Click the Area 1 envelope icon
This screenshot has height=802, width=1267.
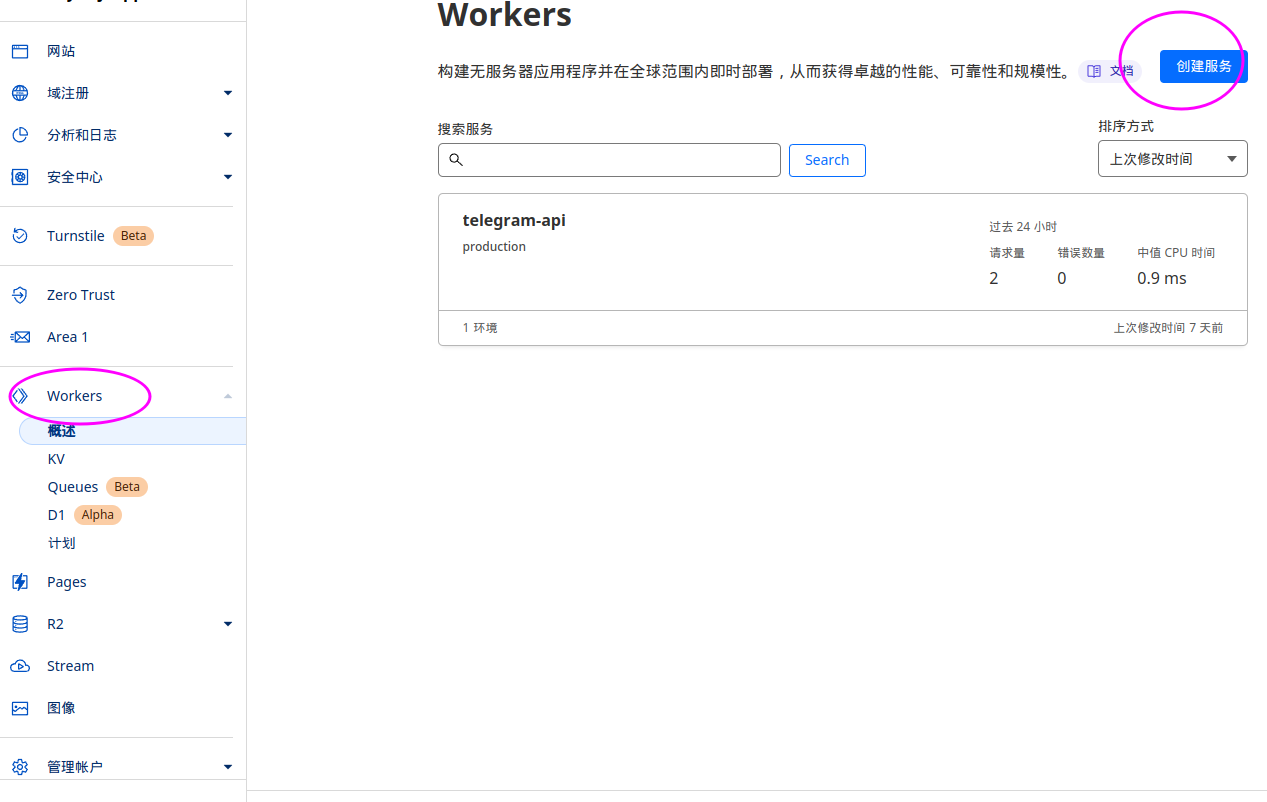20,337
